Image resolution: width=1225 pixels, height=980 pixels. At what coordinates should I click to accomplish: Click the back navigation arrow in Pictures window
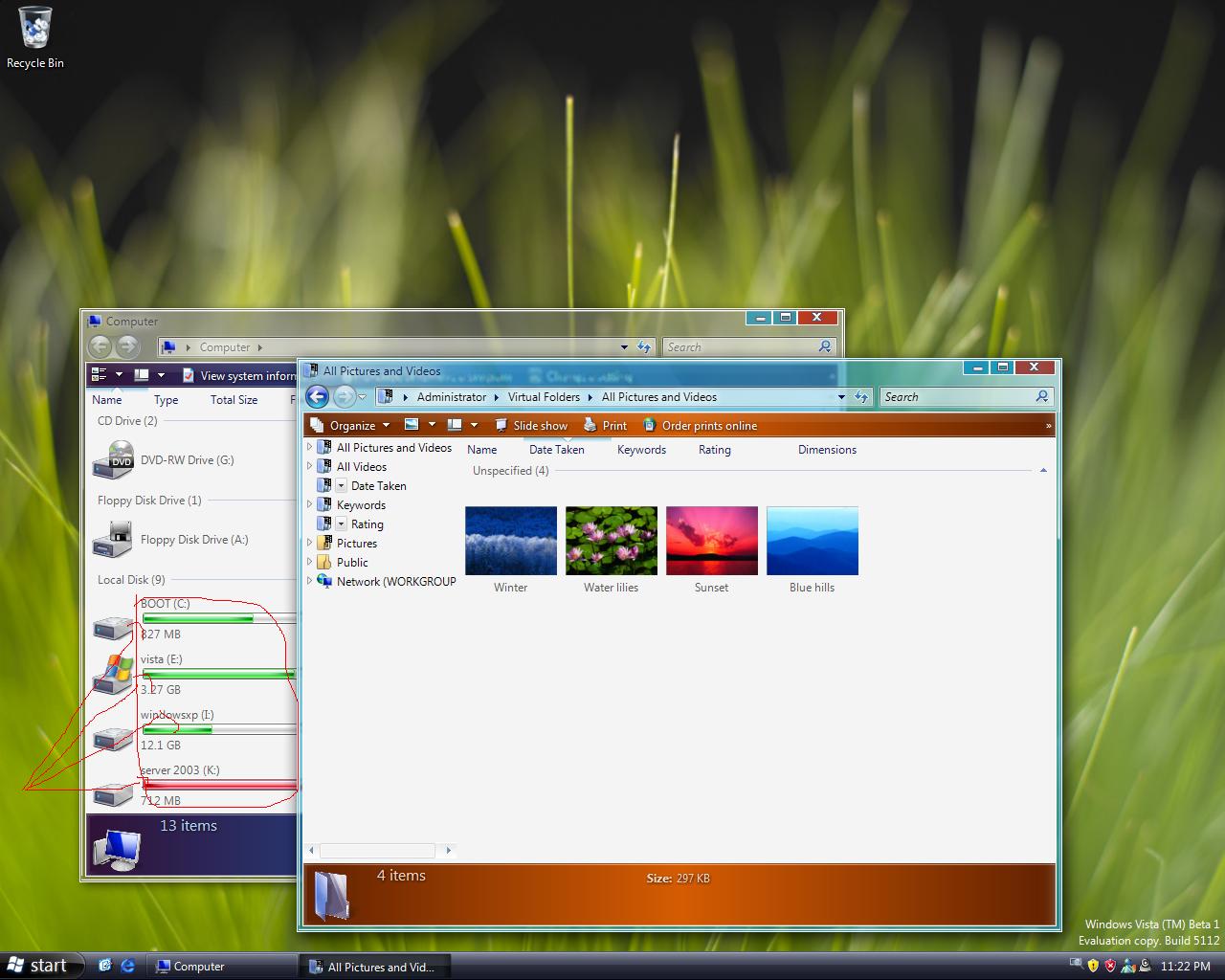coord(317,396)
